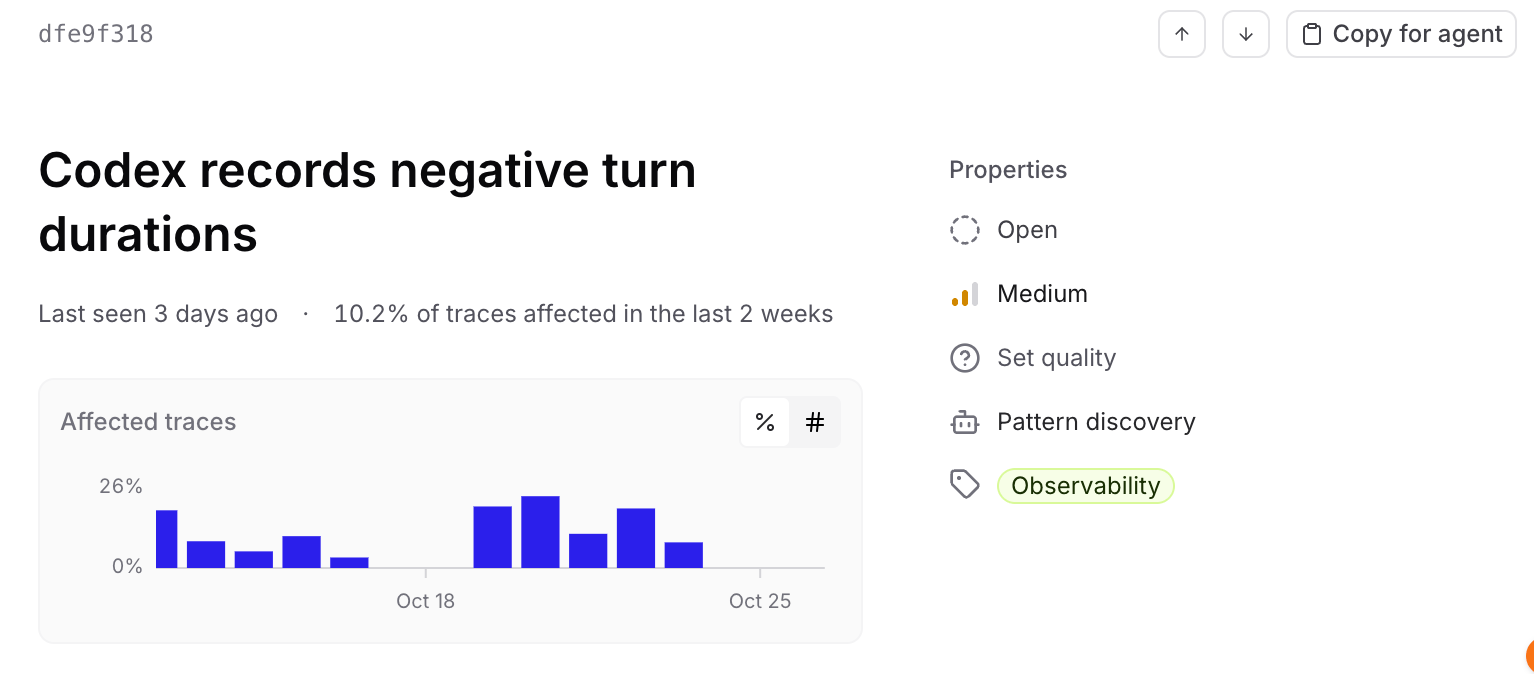
Task: Click the tallest bar in the Affected traces chart
Action: [x=540, y=532]
